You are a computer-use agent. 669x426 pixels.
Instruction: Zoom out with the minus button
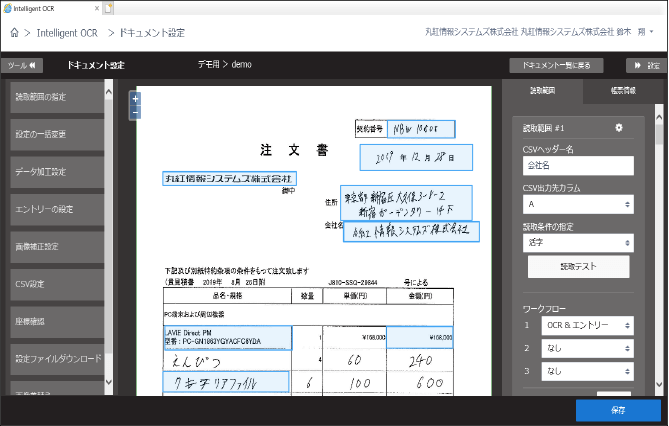click(x=135, y=113)
